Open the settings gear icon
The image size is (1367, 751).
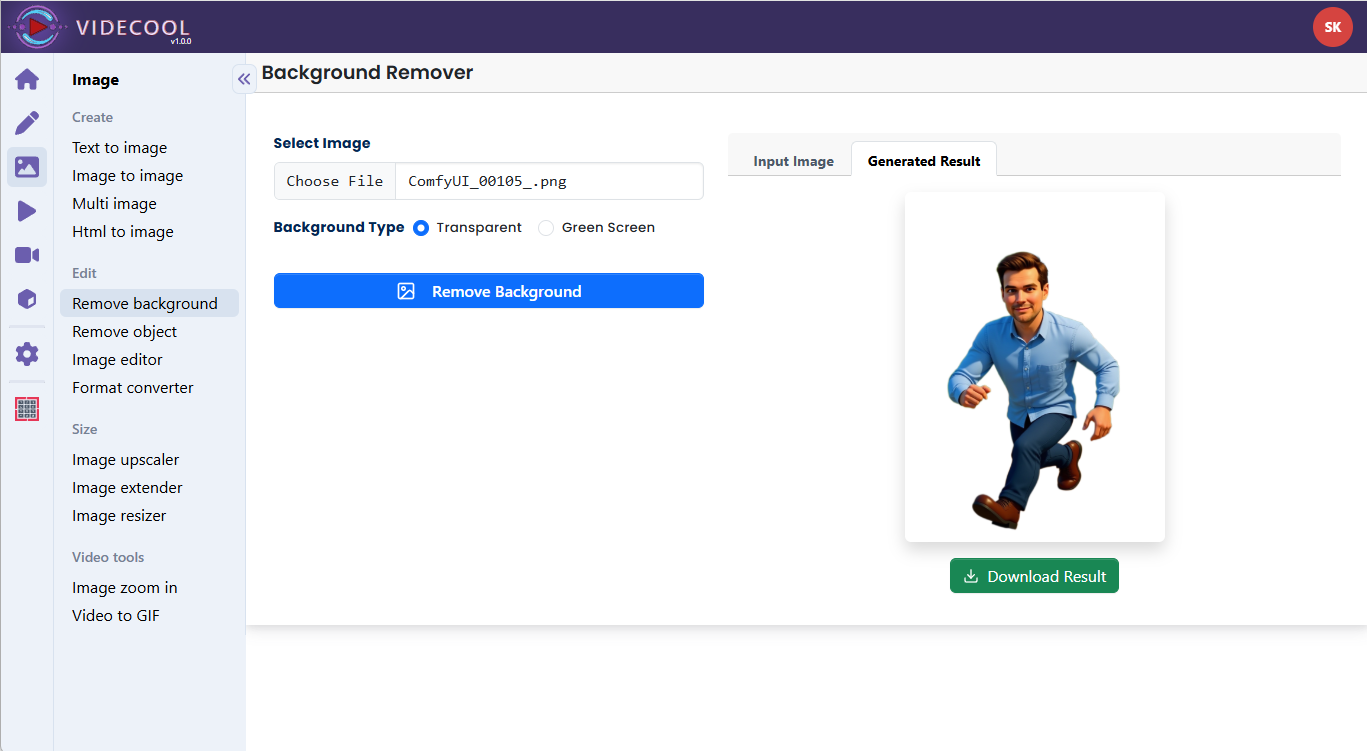click(x=27, y=354)
